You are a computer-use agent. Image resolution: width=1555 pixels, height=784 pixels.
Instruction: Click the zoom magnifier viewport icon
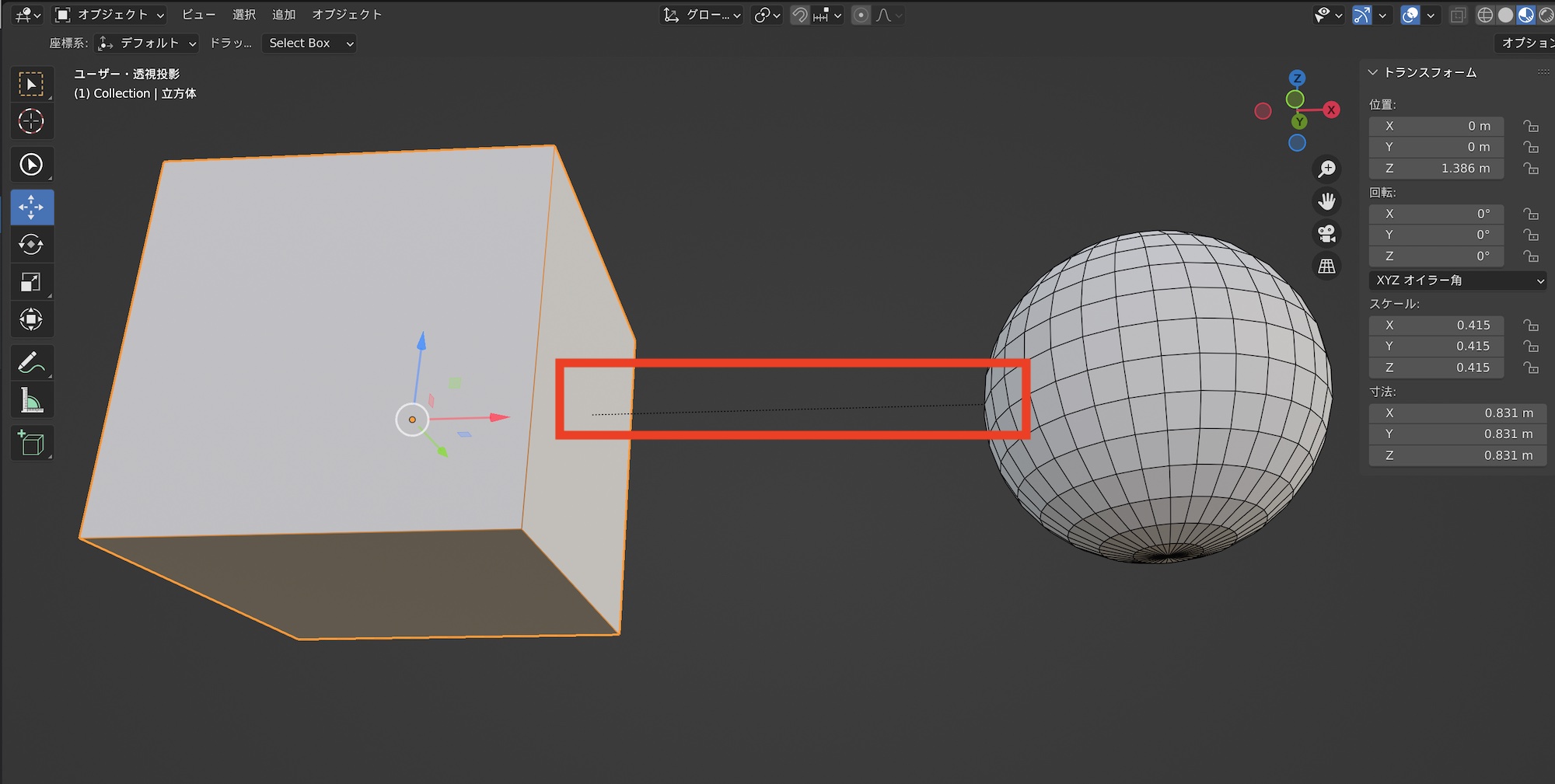(1326, 169)
